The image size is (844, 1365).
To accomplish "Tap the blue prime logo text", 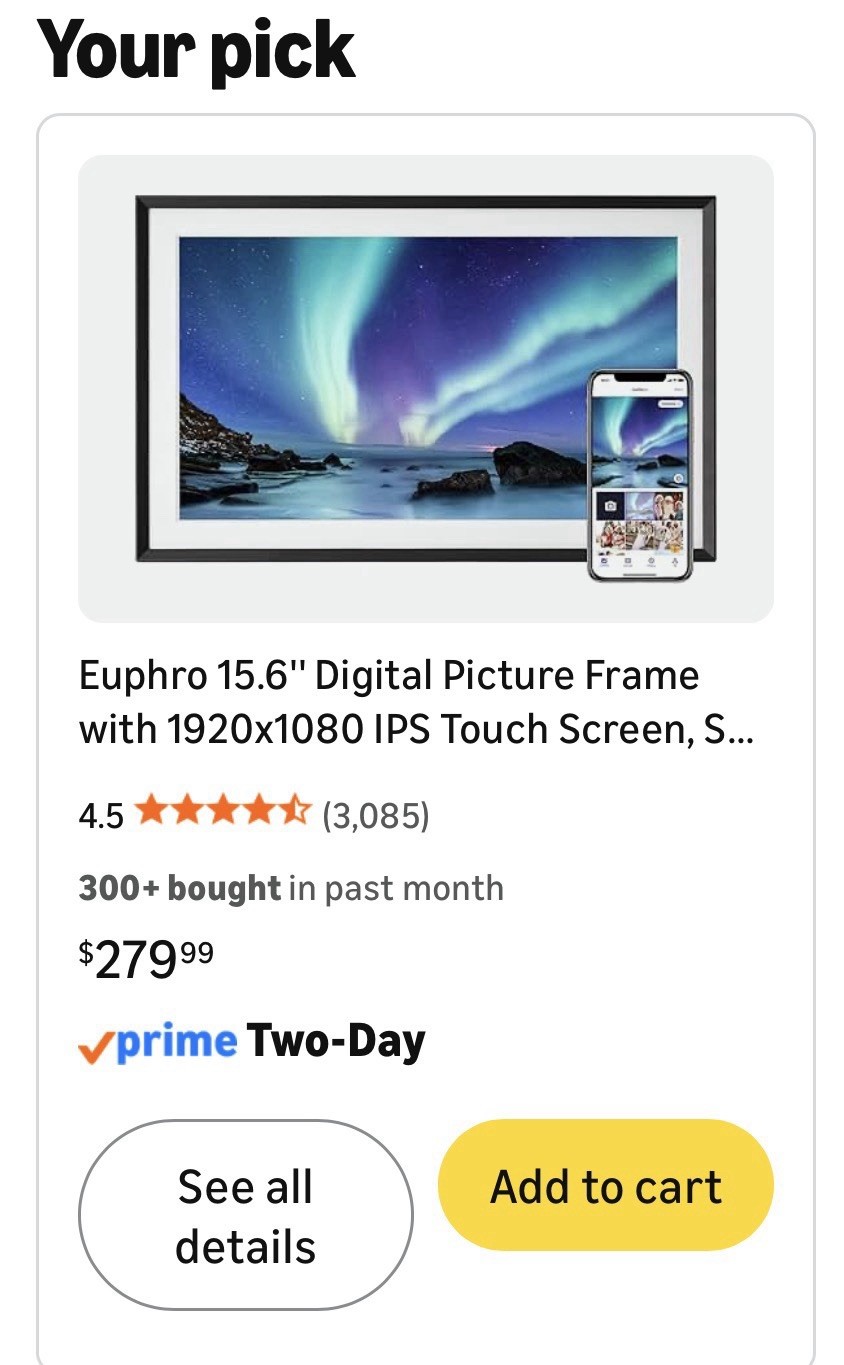I will [x=176, y=1042].
